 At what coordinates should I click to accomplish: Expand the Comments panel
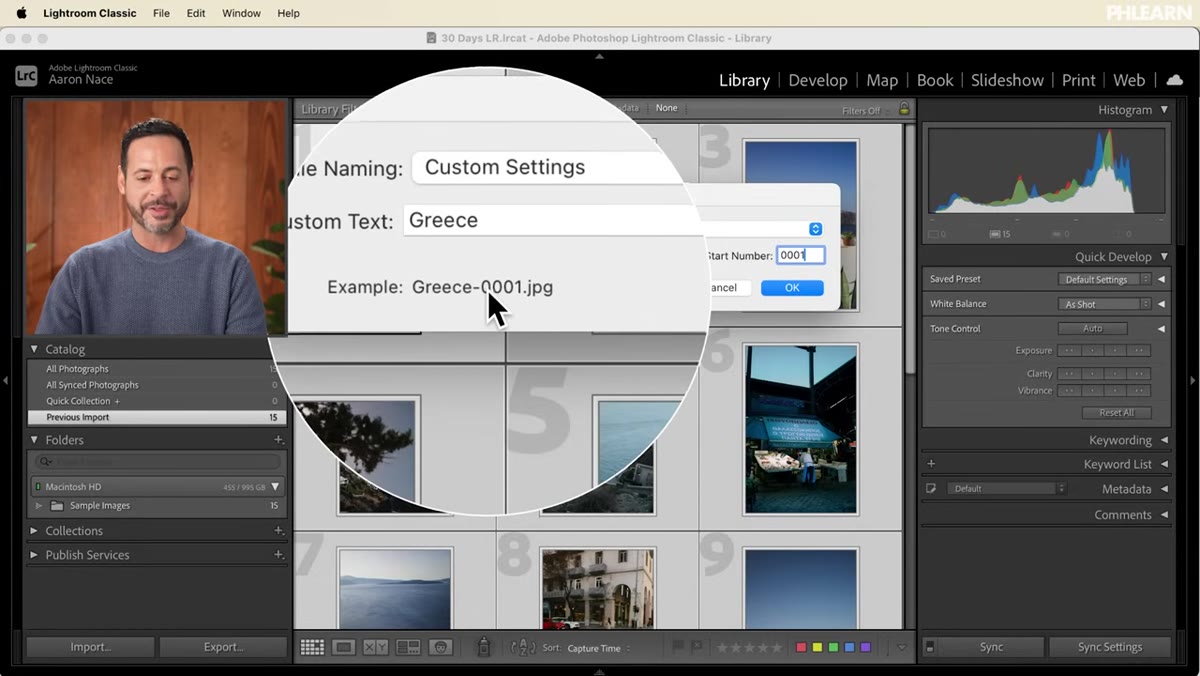point(1164,515)
